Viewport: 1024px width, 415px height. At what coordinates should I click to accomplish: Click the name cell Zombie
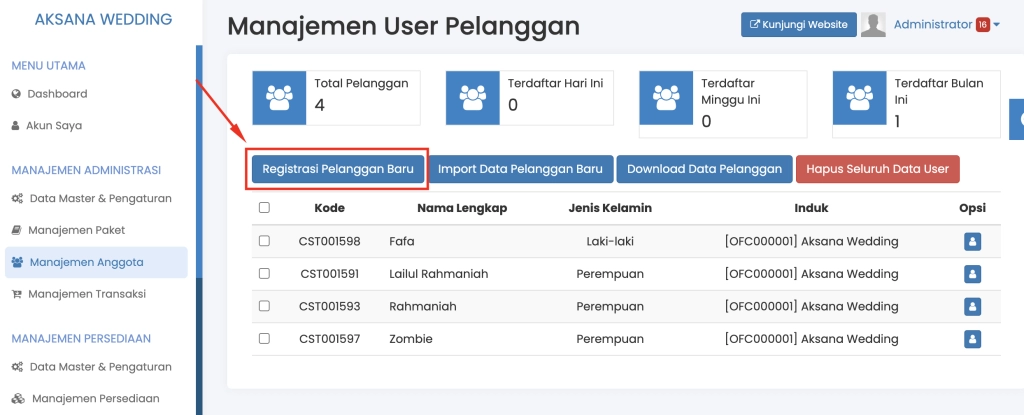pyautogui.click(x=411, y=339)
